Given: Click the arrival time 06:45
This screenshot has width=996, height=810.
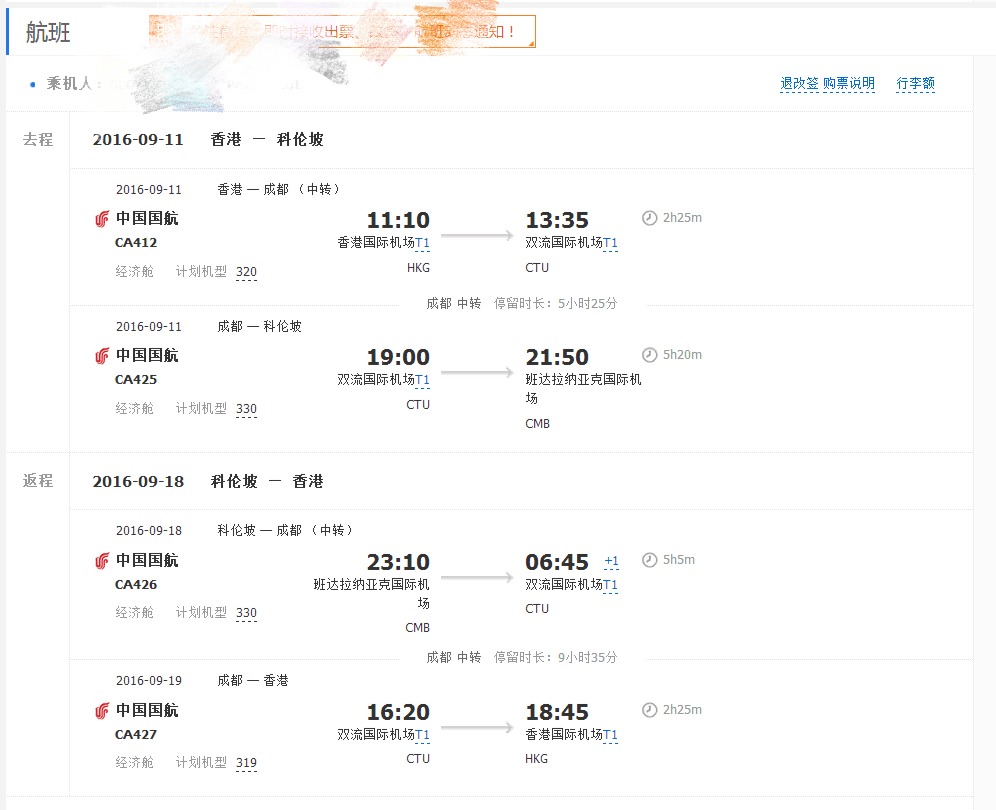Looking at the screenshot, I should pyautogui.click(x=557, y=562).
